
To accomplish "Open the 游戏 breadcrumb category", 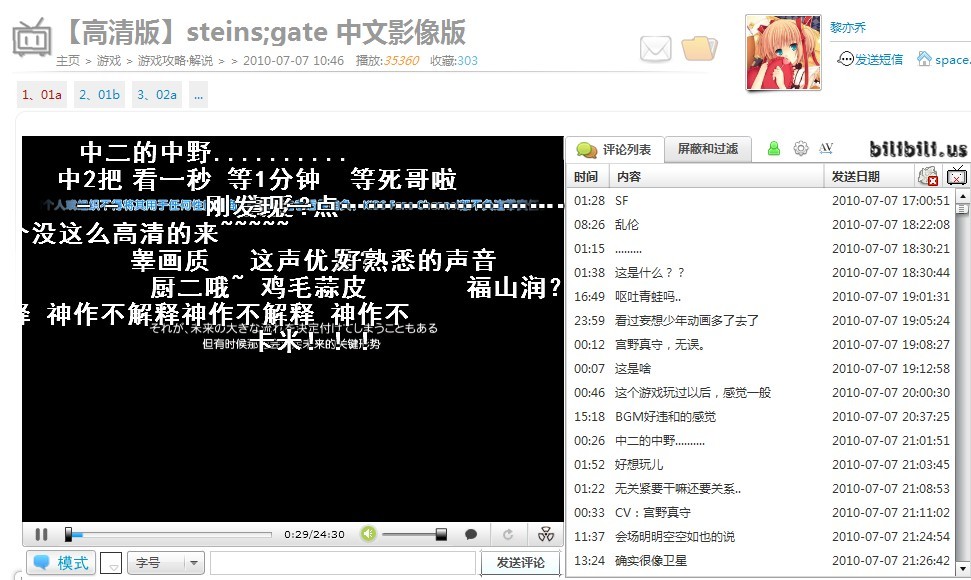I will click(x=109, y=61).
